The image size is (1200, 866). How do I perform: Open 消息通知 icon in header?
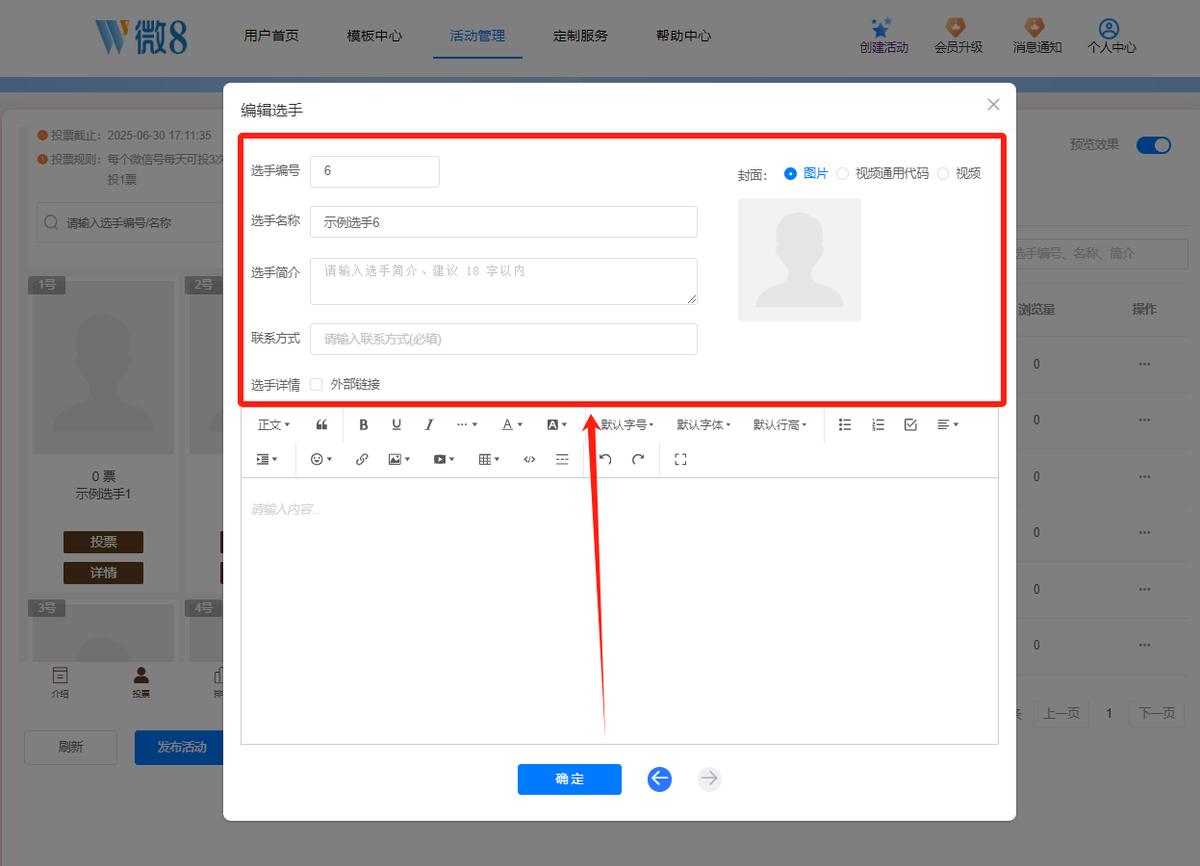pyautogui.click(x=1034, y=29)
